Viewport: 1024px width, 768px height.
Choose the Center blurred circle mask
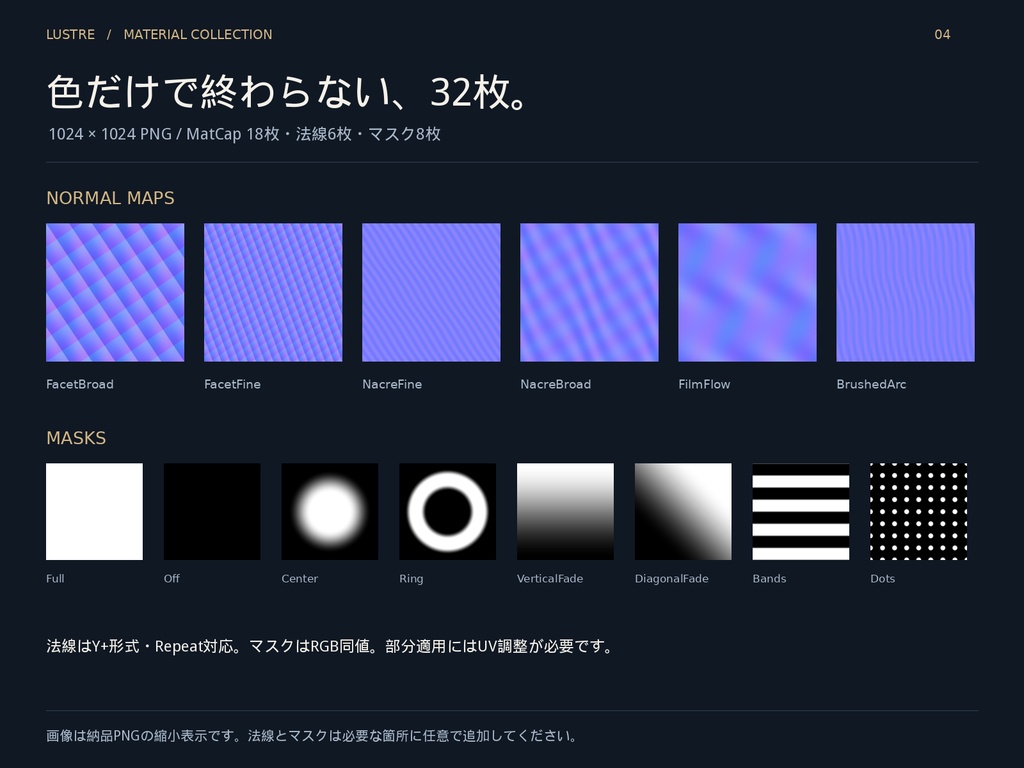pyautogui.click(x=330, y=511)
